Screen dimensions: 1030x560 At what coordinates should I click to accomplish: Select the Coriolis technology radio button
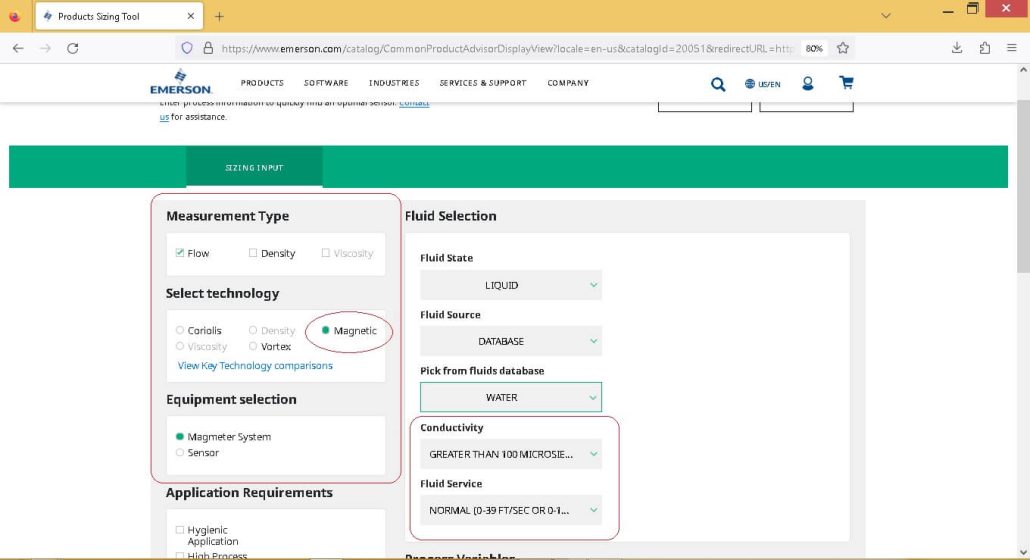click(179, 330)
